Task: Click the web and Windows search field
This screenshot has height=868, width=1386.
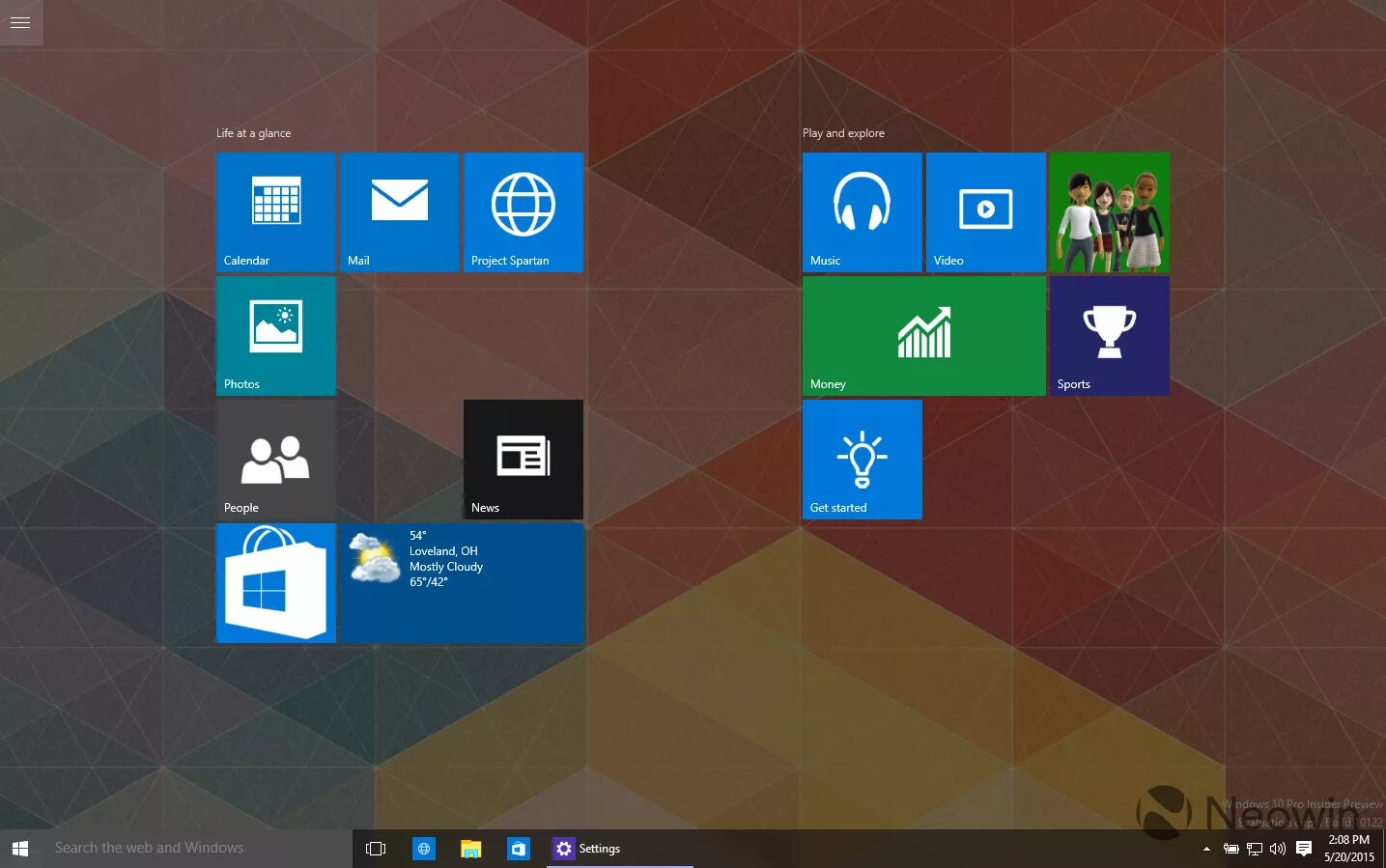Action: (174, 848)
